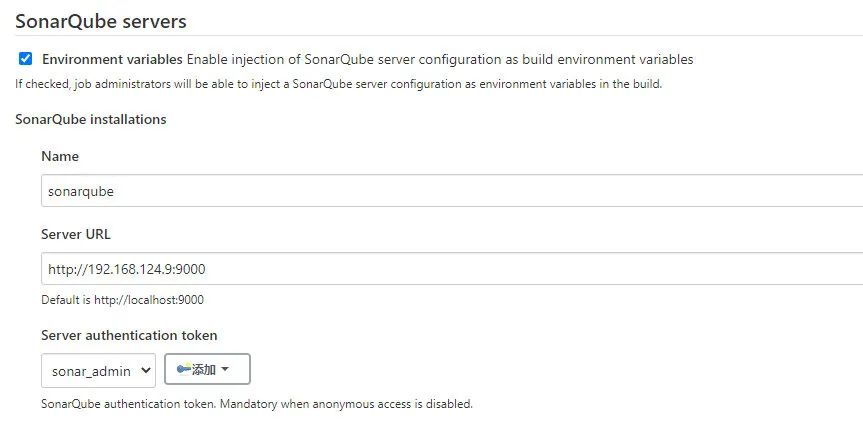Click the Server URL field label
863x432 pixels.
point(76,235)
